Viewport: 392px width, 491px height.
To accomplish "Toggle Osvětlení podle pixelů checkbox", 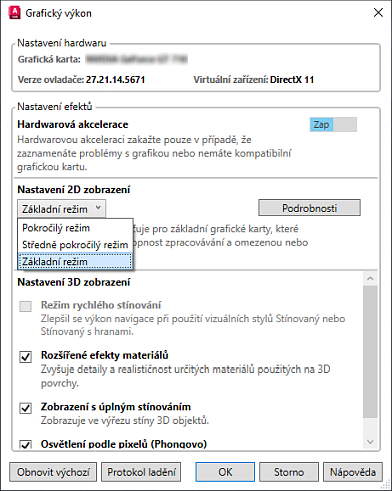I will (26, 445).
